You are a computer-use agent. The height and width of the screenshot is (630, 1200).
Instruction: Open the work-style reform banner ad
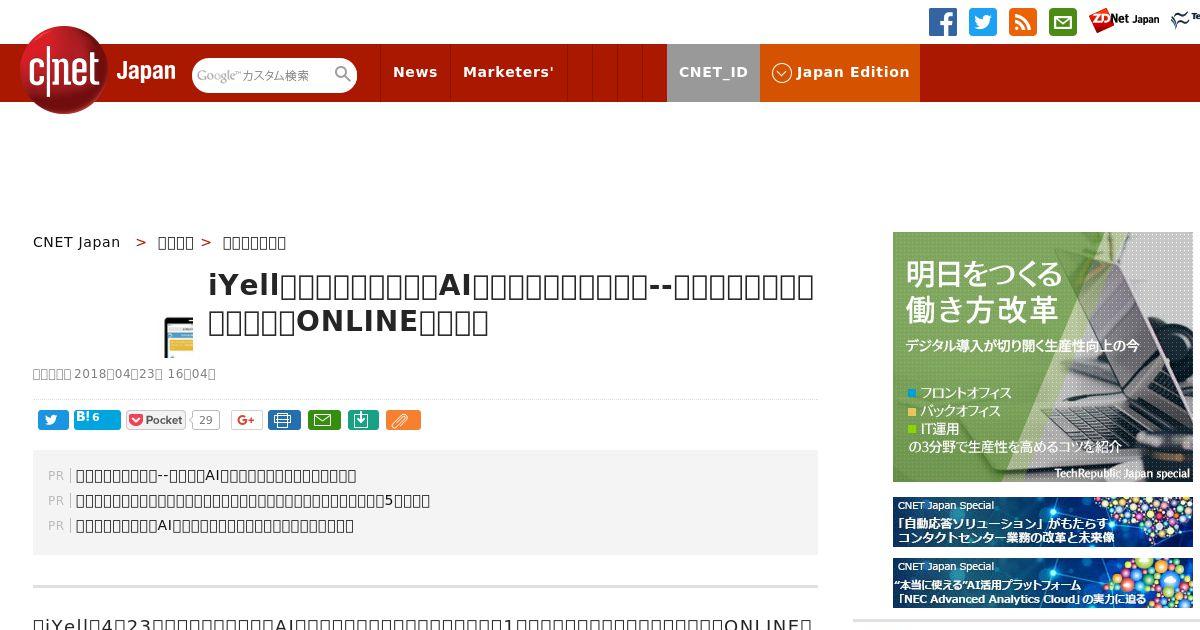1043,357
